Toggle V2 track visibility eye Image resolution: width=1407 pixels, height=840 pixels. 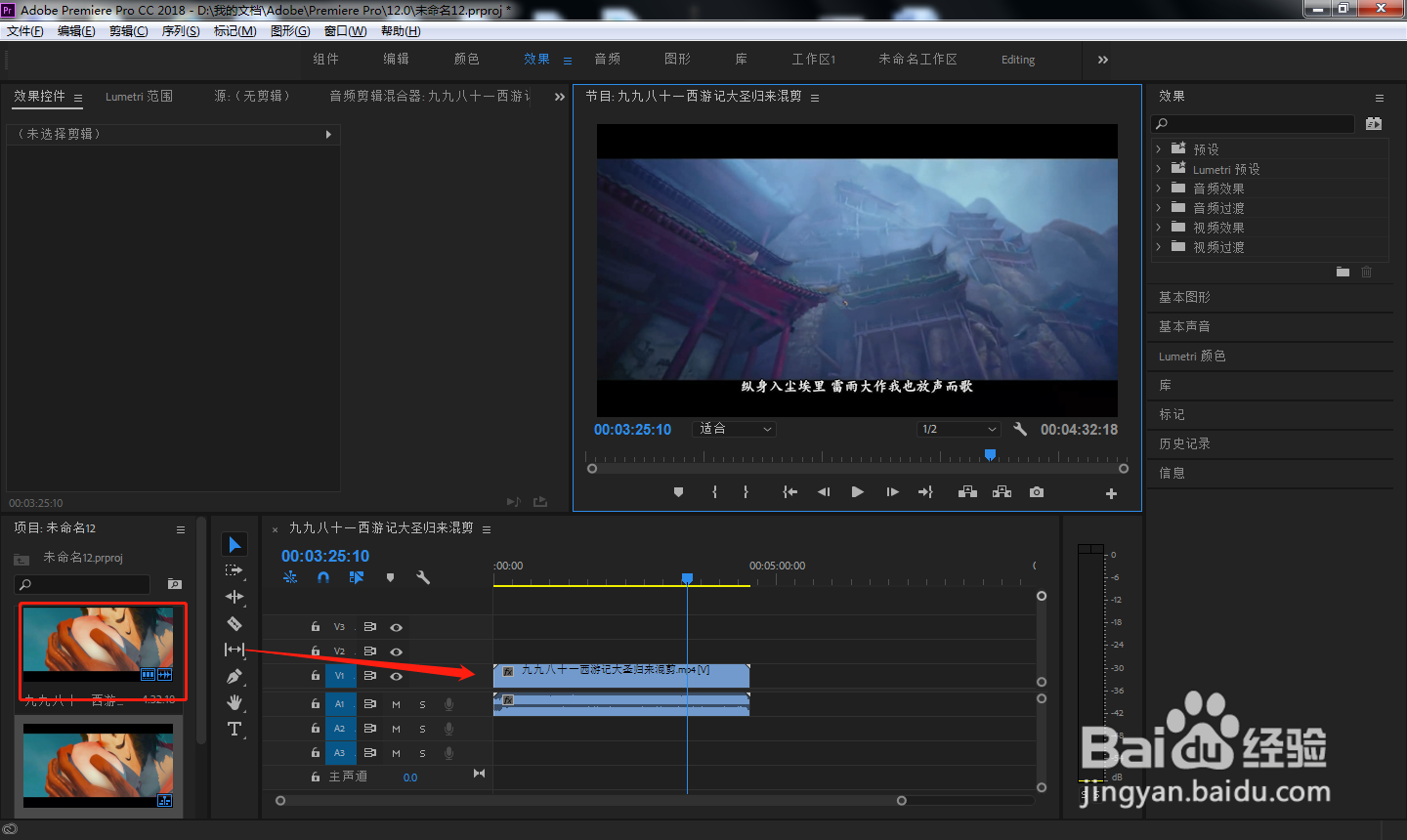click(396, 651)
